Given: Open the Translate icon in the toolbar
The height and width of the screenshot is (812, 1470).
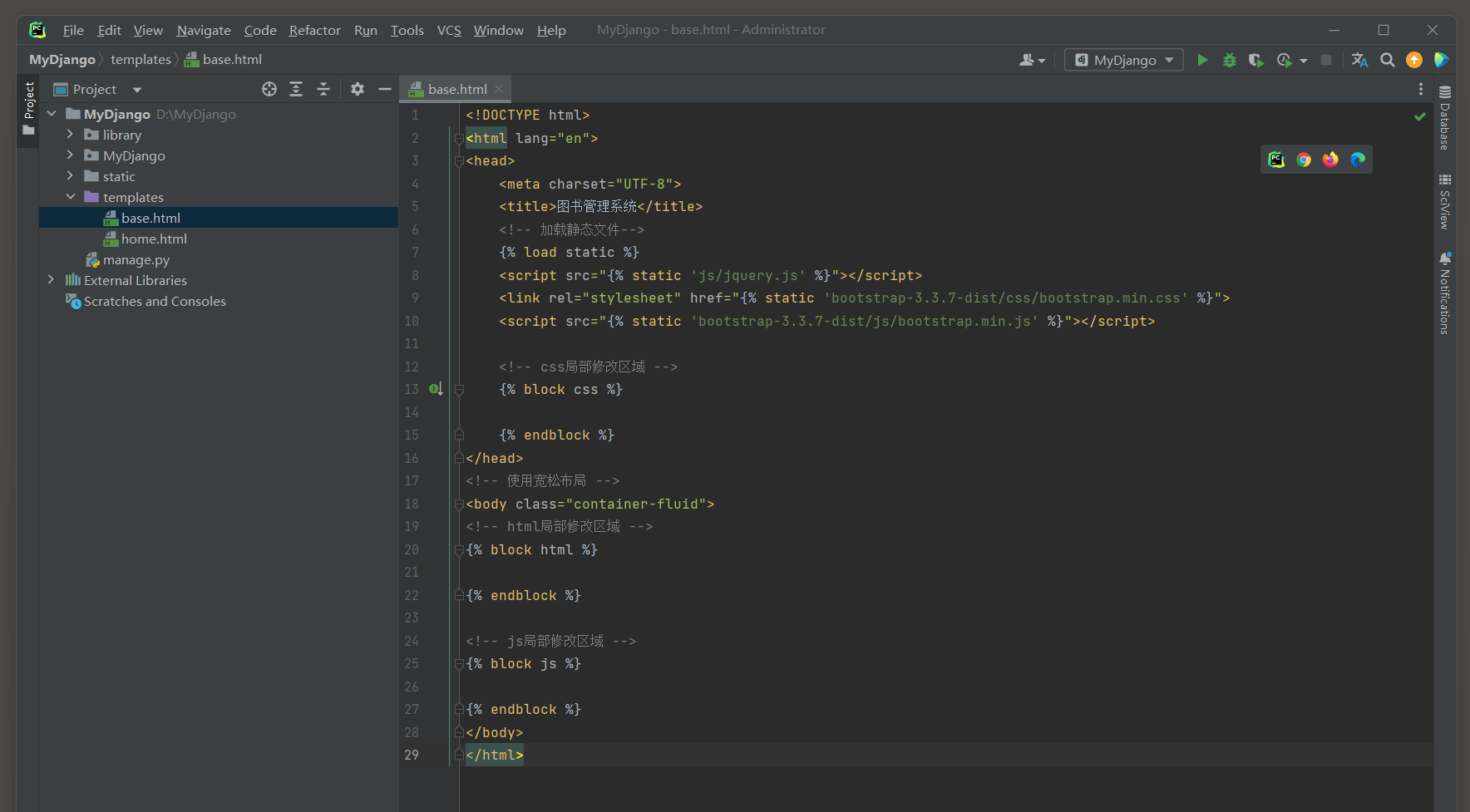Looking at the screenshot, I should tap(1360, 60).
